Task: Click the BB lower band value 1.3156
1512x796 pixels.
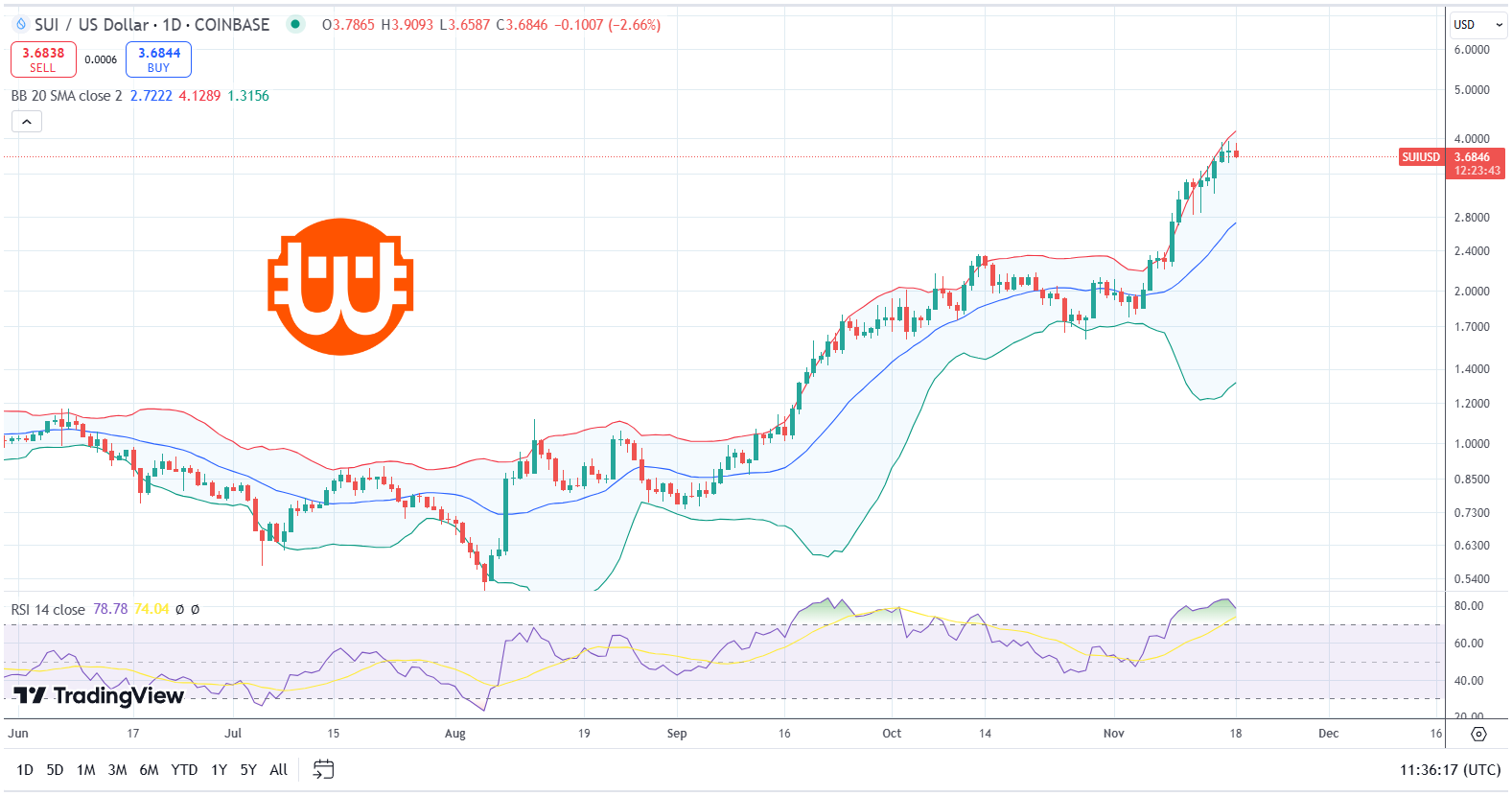Action: 248,96
